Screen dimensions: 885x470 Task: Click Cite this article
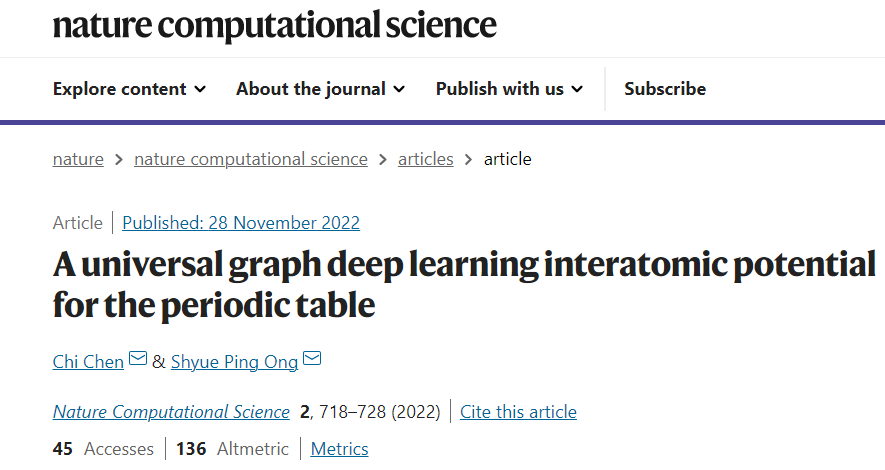point(518,412)
